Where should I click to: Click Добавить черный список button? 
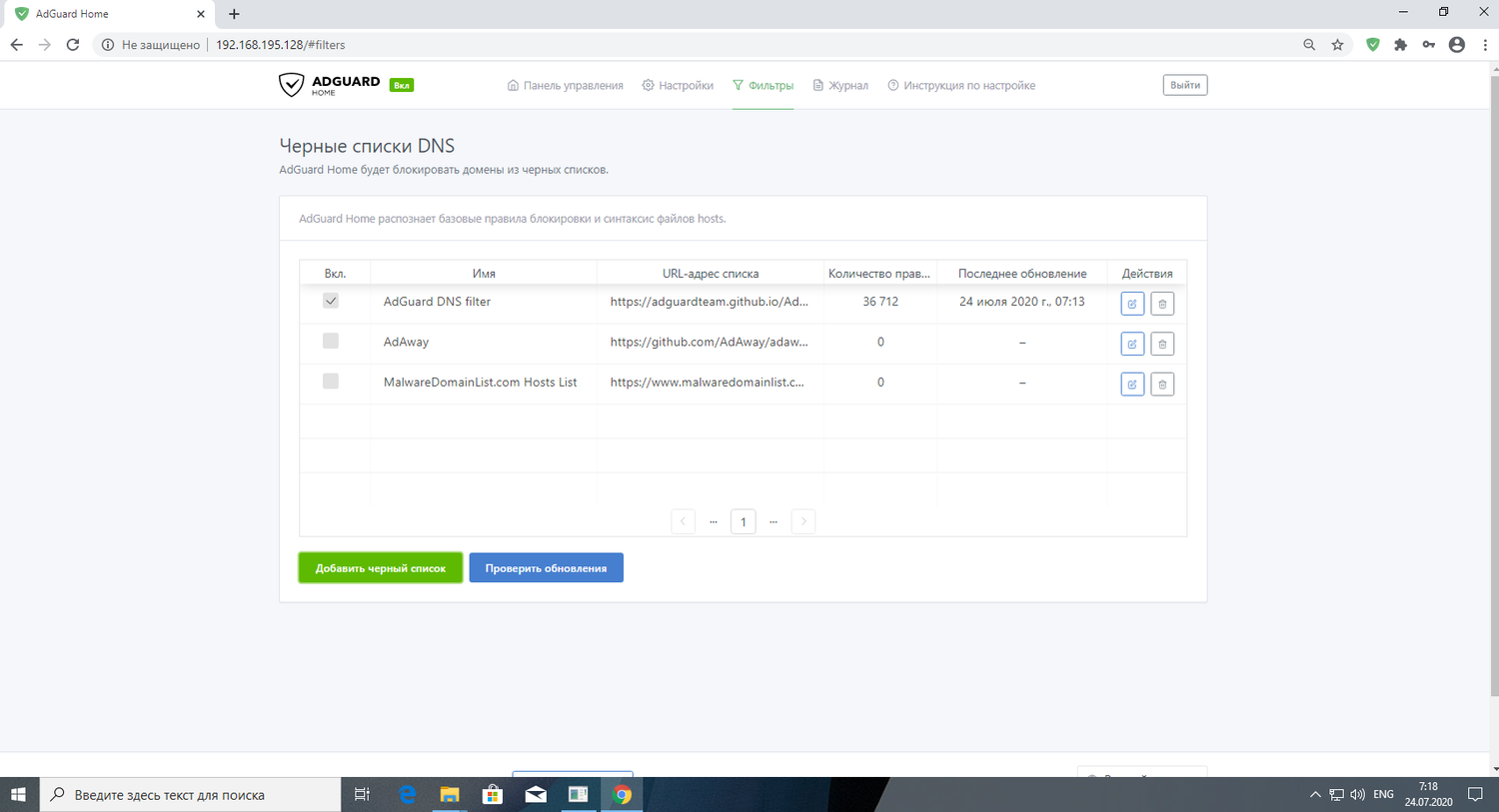coord(381,568)
